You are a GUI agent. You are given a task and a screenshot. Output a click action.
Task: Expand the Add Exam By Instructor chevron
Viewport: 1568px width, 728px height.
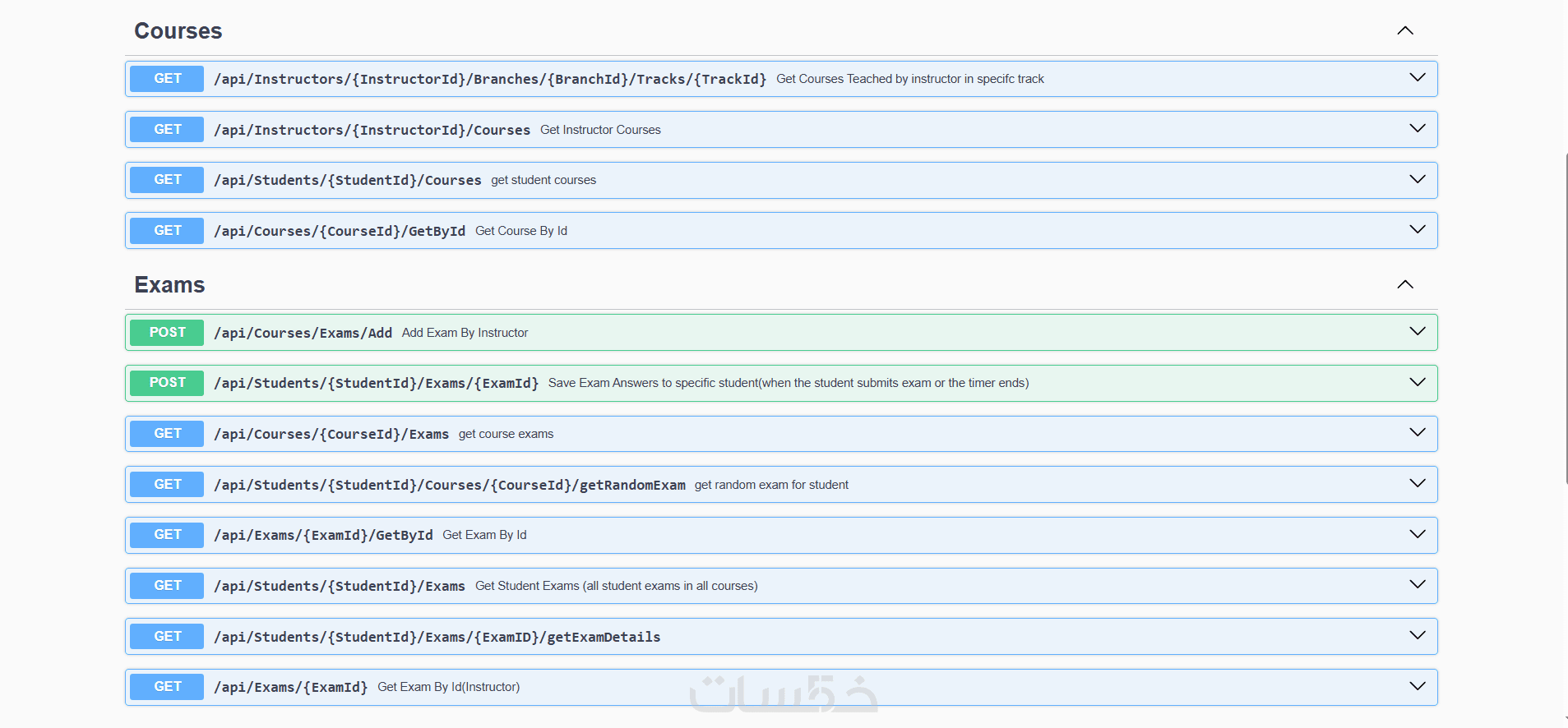tap(1417, 332)
